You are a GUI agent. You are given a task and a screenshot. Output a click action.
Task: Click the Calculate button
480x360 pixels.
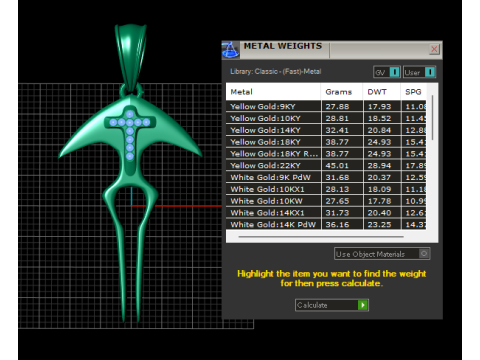(332, 305)
